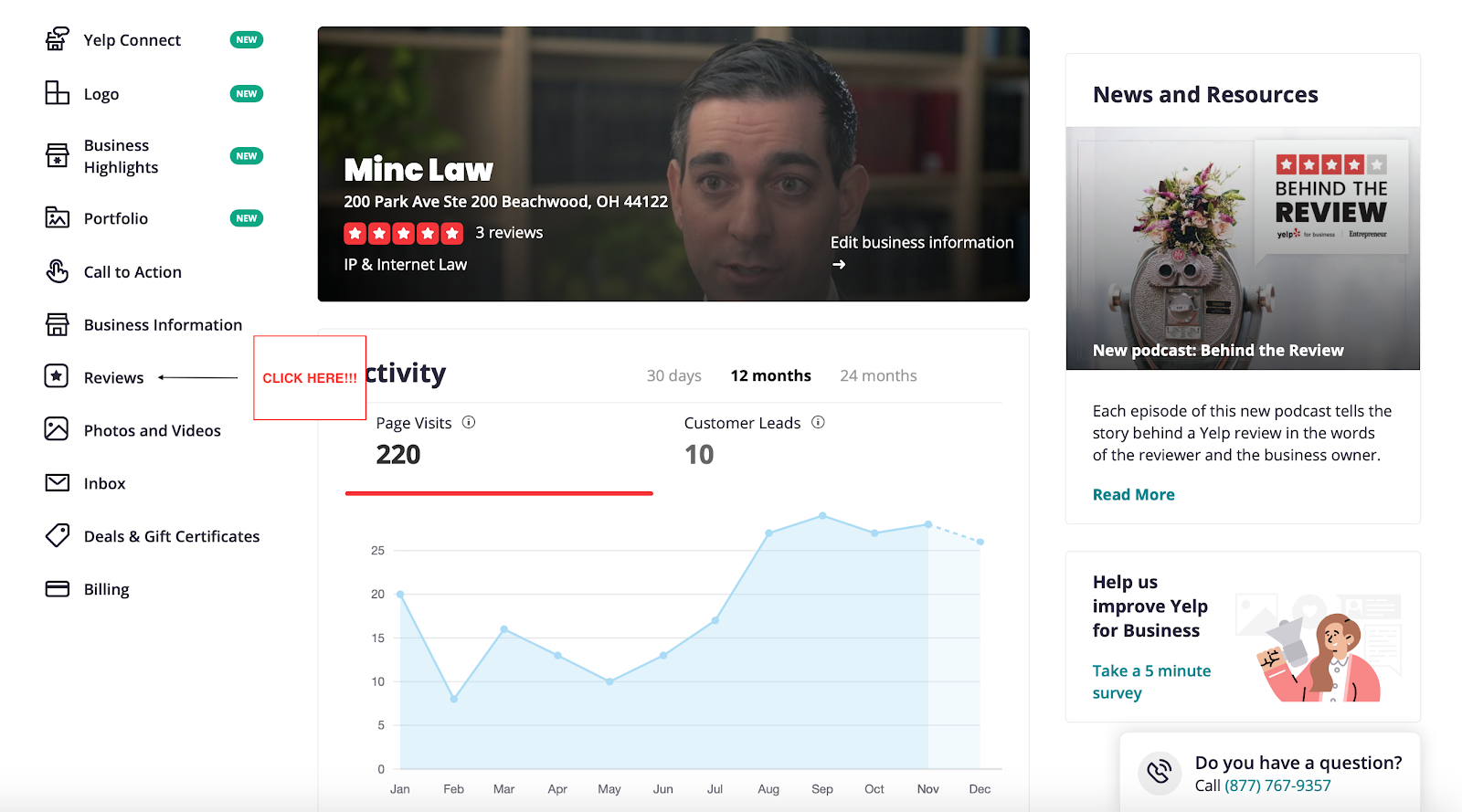Open Business Highlights in the sidebar

[121, 156]
